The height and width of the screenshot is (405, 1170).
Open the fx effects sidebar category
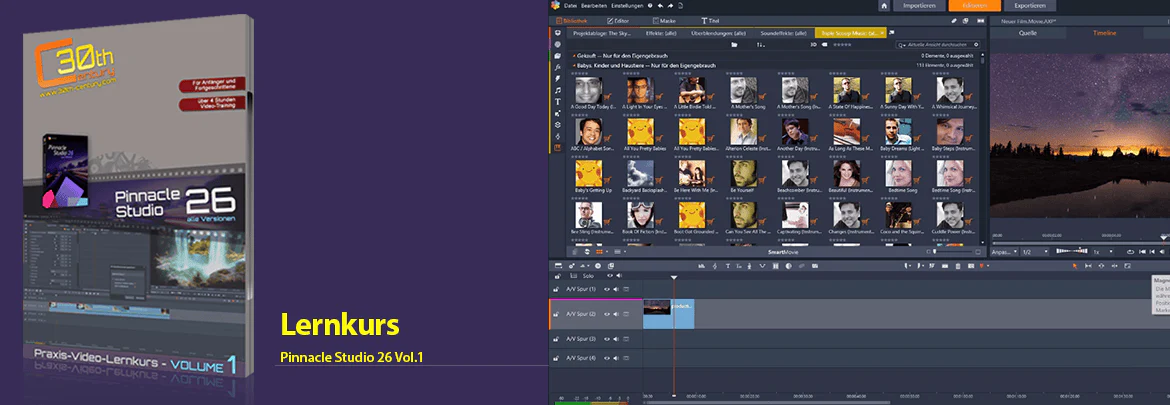tap(557, 67)
